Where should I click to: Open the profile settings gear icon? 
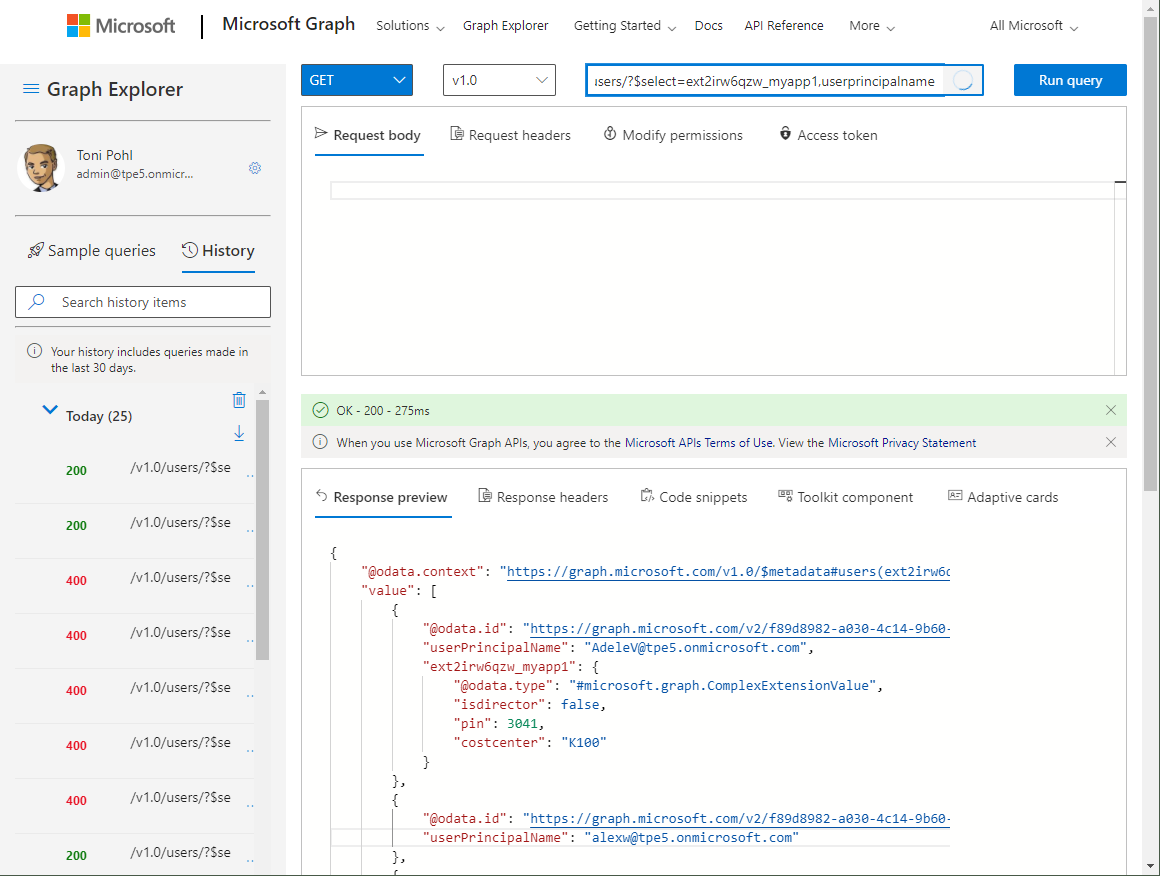(x=255, y=168)
